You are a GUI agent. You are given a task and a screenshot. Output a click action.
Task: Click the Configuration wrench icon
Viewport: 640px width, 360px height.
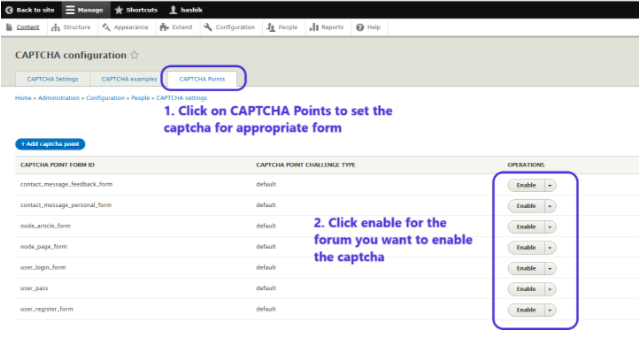(x=208, y=27)
